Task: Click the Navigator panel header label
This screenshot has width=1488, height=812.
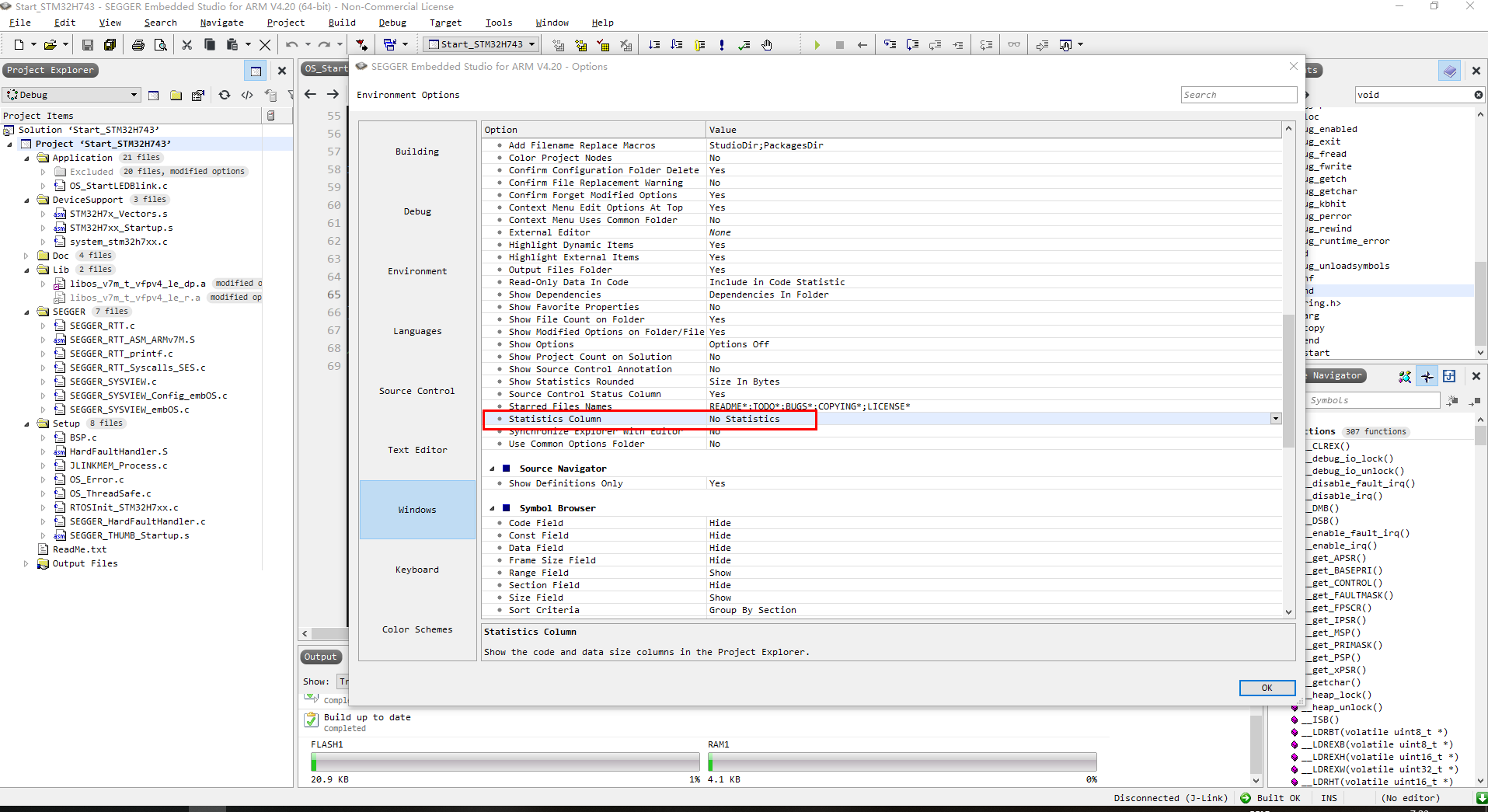Action: (1336, 375)
